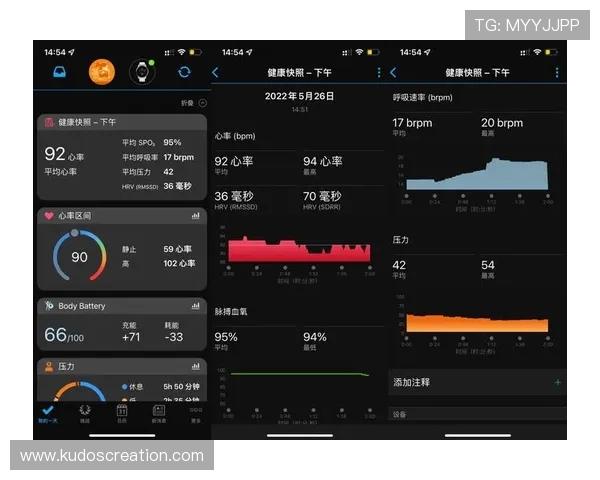Tap 高 102 心率 row

(158, 263)
